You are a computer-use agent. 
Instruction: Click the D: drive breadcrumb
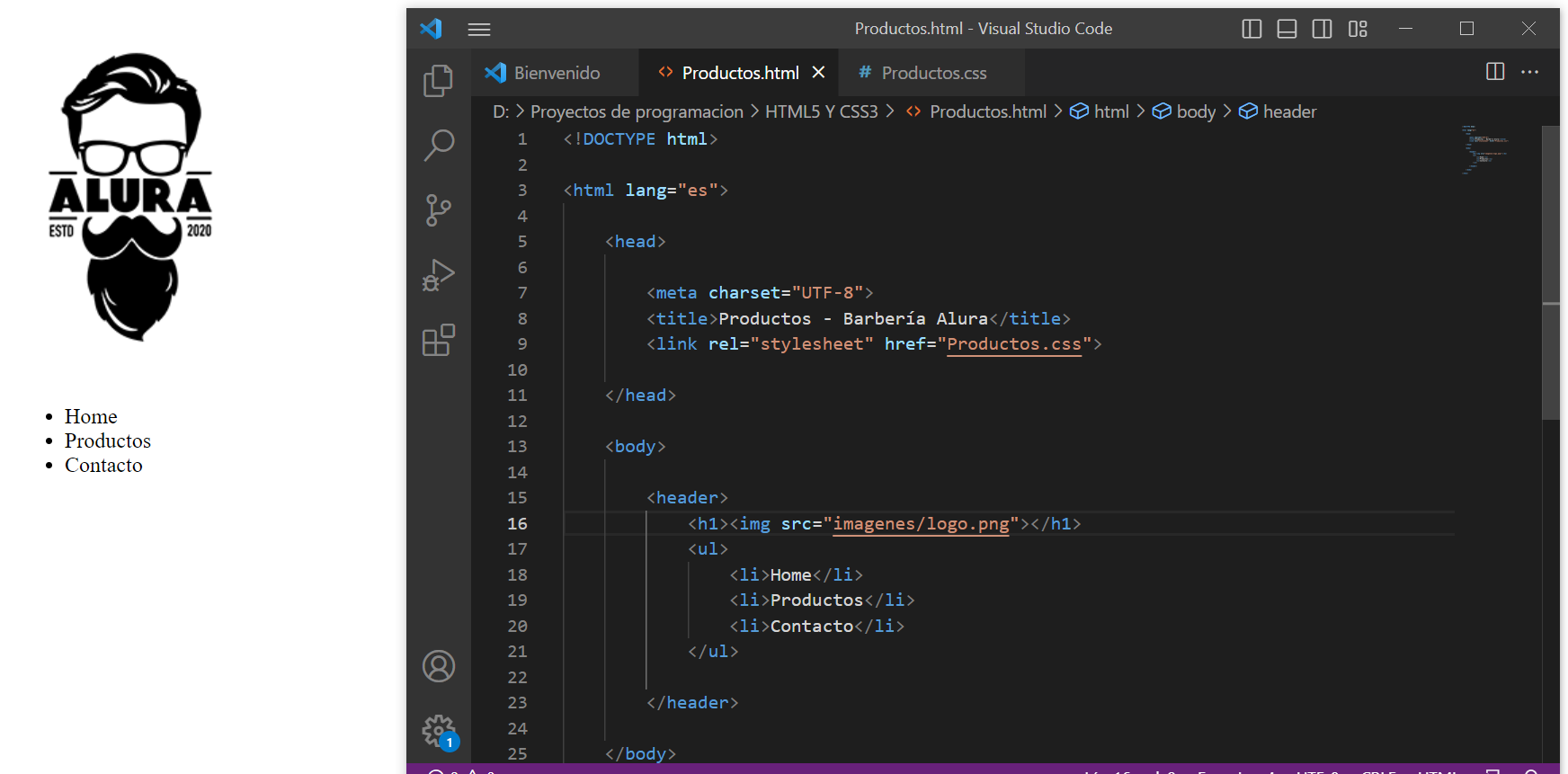pyautogui.click(x=501, y=111)
